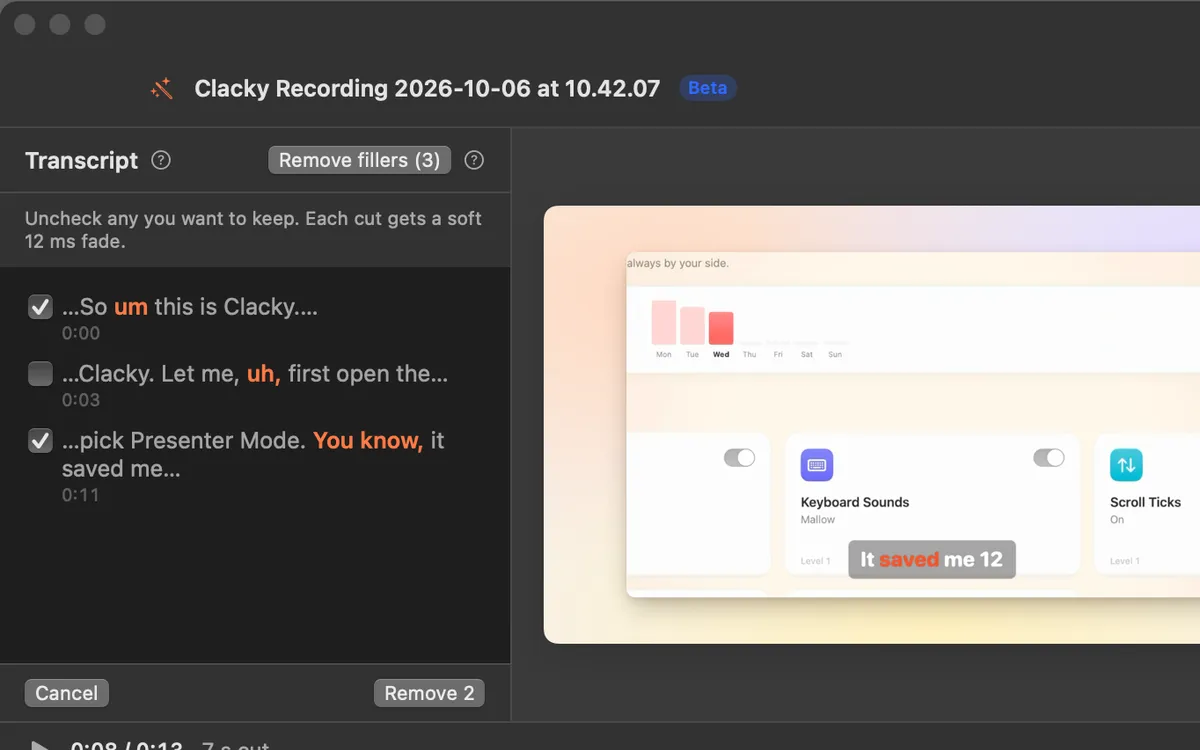1200x750 pixels.
Task: Jump to transcript timestamp 0:11
Action: pos(81,494)
